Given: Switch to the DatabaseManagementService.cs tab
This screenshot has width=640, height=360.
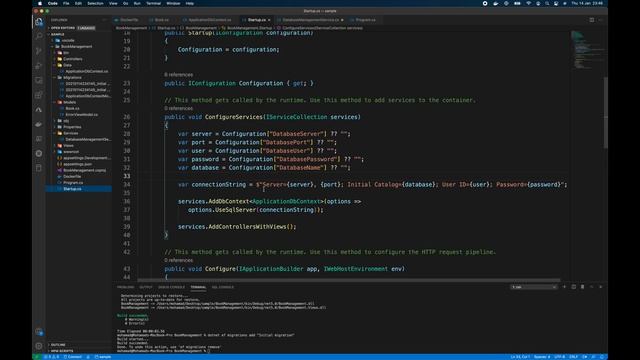Looking at the screenshot, I should tap(310, 20).
